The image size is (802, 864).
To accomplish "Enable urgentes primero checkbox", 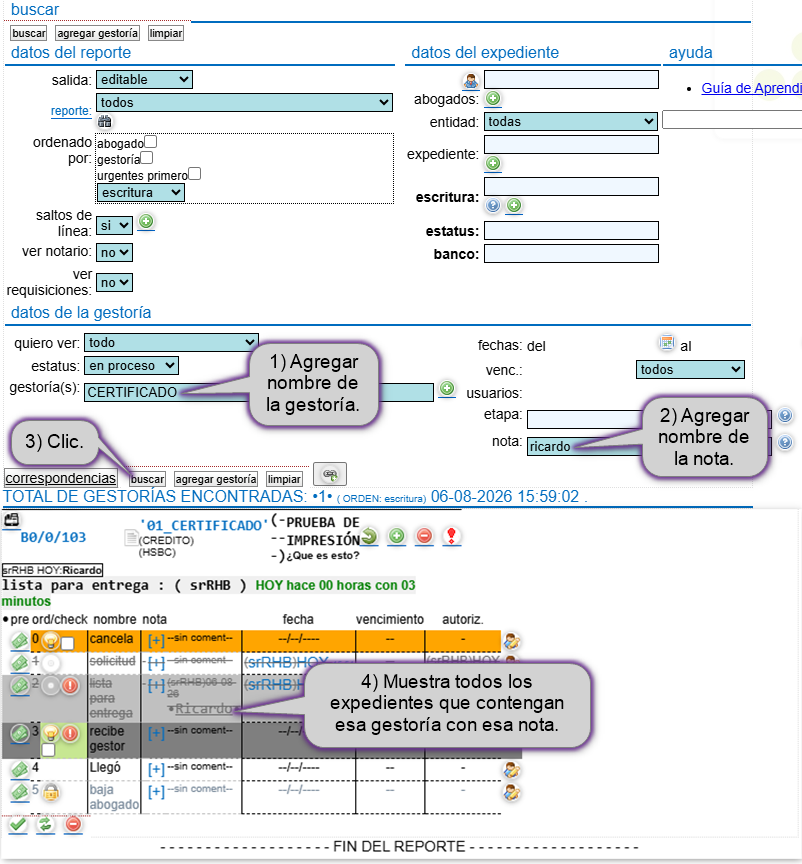I will 195,174.
